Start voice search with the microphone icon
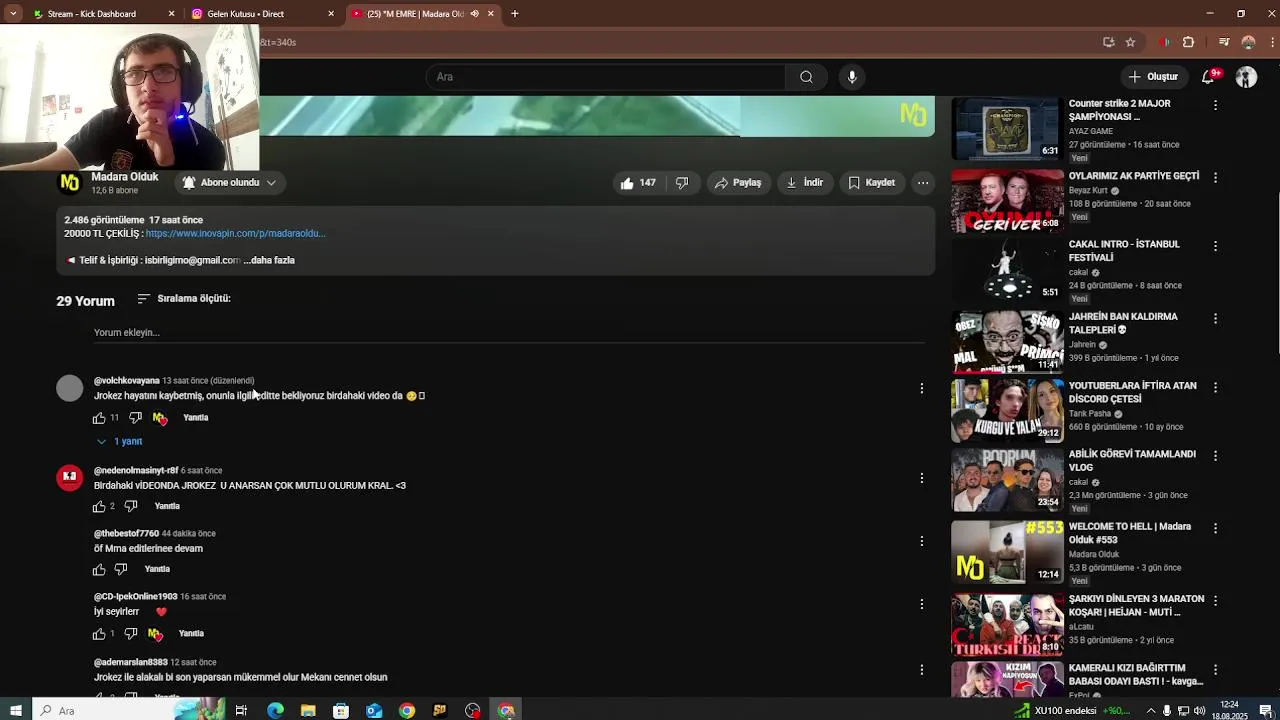The width and height of the screenshot is (1280, 720). pyautogui.click(x=852, y=77)
